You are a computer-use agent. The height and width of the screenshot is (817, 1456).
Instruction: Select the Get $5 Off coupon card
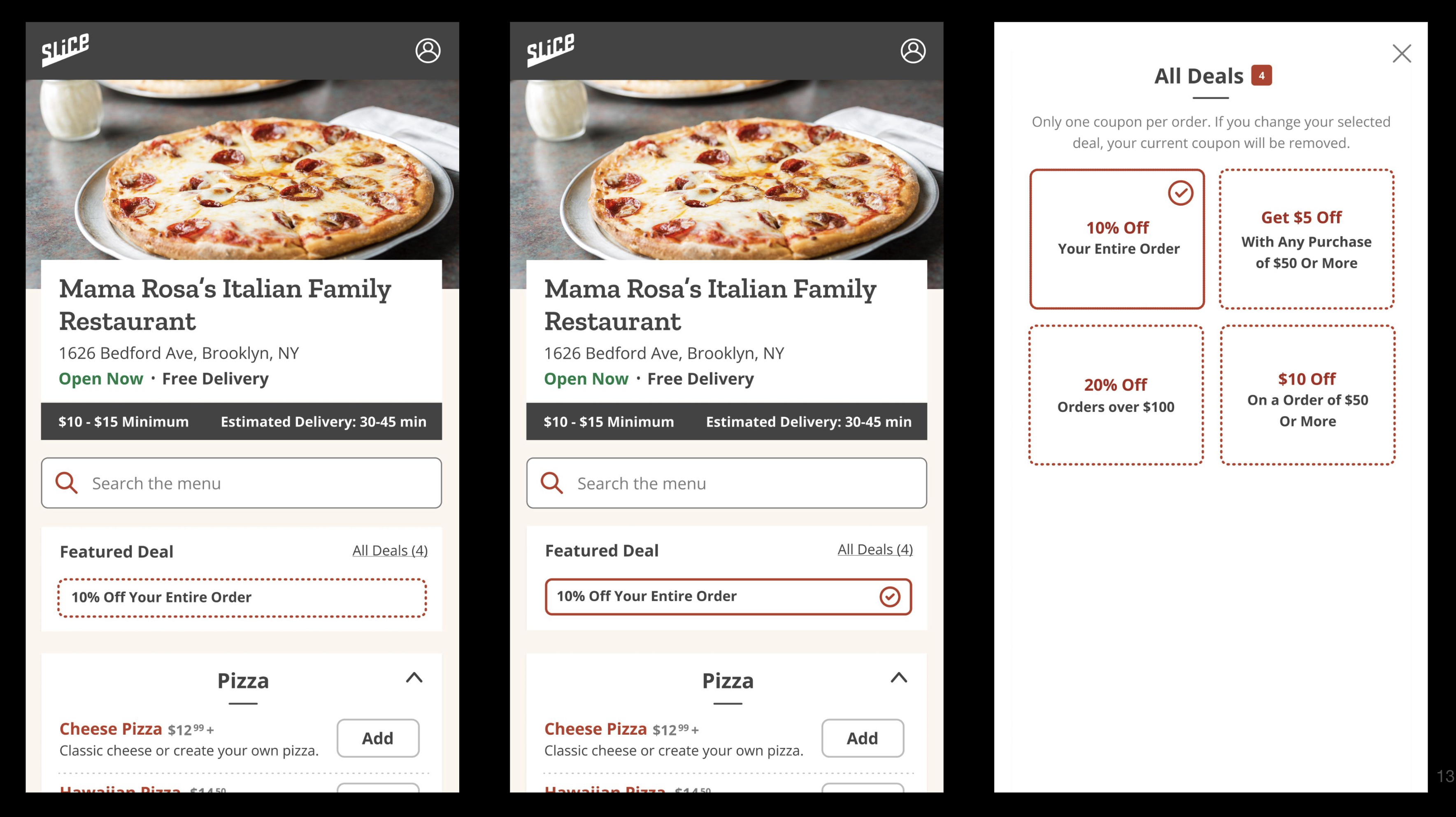[x=1306, y=239]
